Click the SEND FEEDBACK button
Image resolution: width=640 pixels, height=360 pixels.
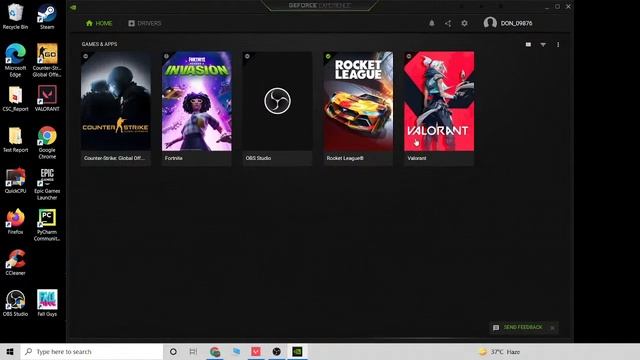pyautogui.click(x=518, y=327)
